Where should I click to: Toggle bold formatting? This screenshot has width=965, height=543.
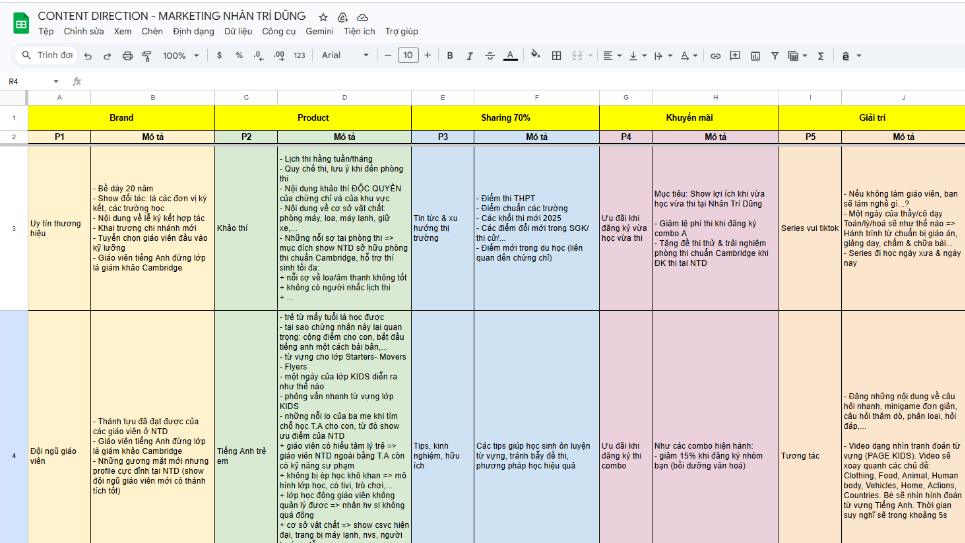[450, 55]
